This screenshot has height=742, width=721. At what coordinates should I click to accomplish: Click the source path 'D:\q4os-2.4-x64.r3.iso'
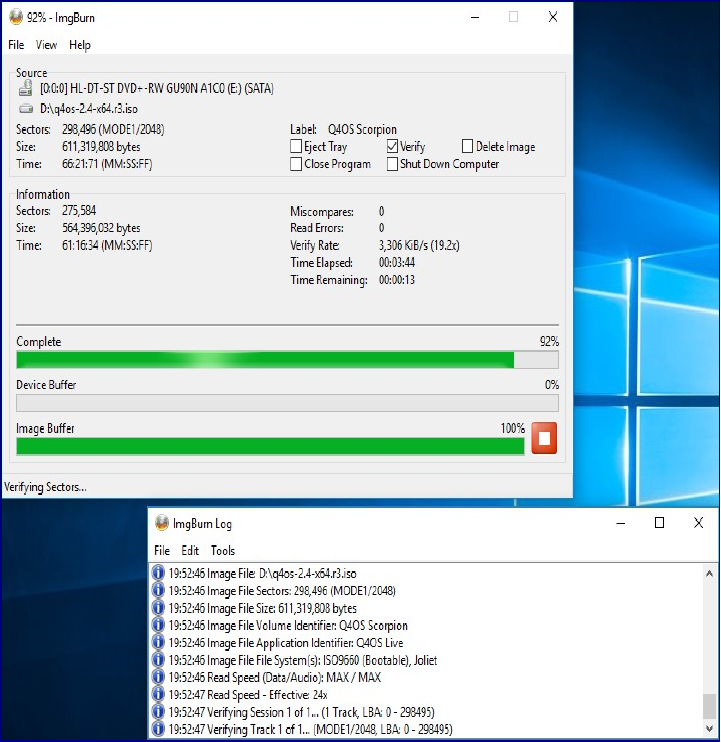point(88,109)
